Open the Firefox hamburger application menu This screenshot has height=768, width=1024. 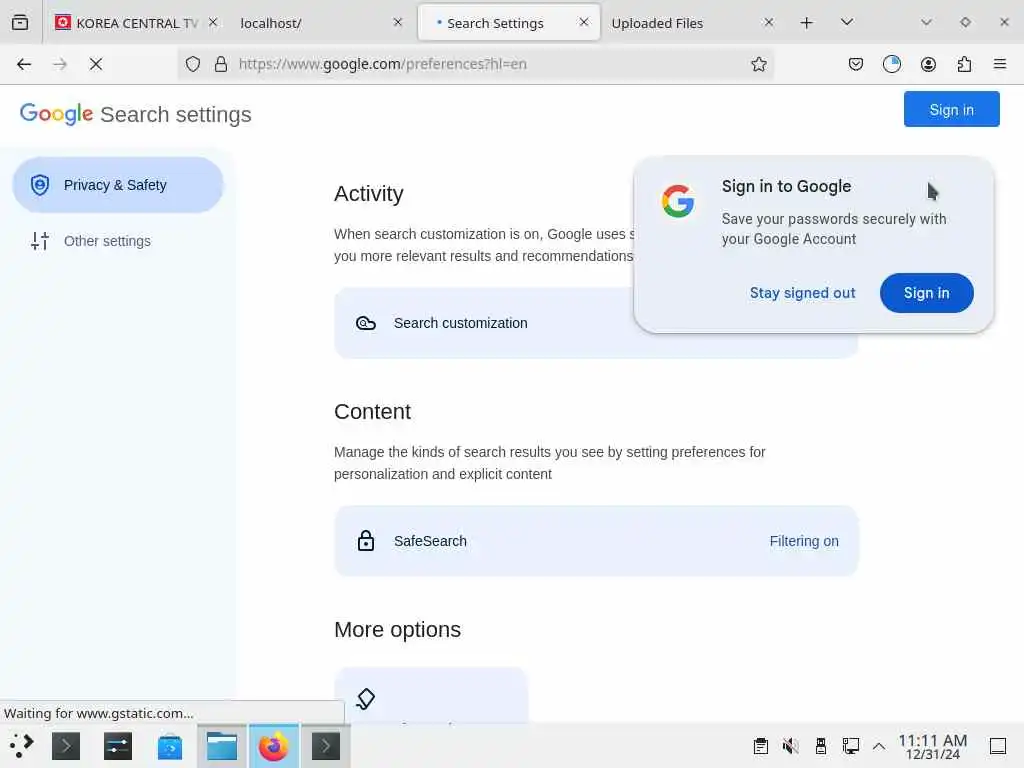[1000, 64]
